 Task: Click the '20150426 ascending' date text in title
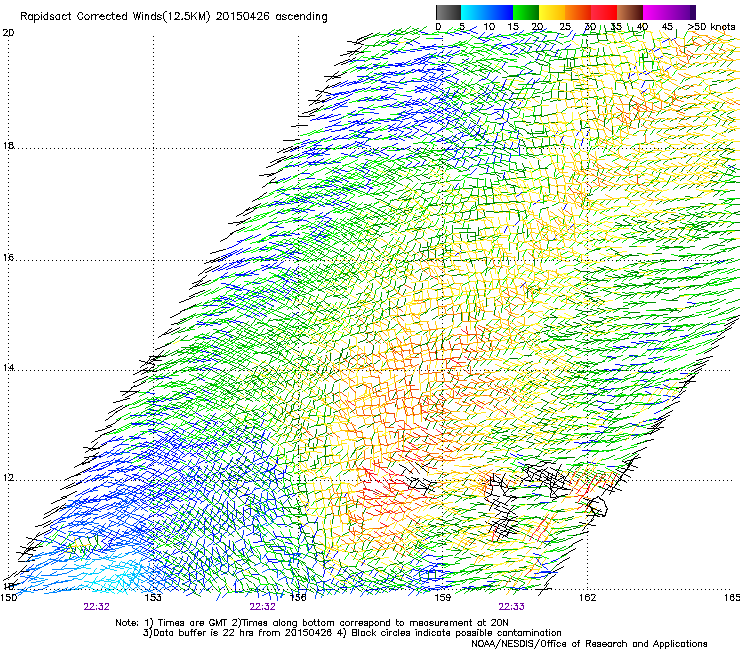click(x=271, y=17)
